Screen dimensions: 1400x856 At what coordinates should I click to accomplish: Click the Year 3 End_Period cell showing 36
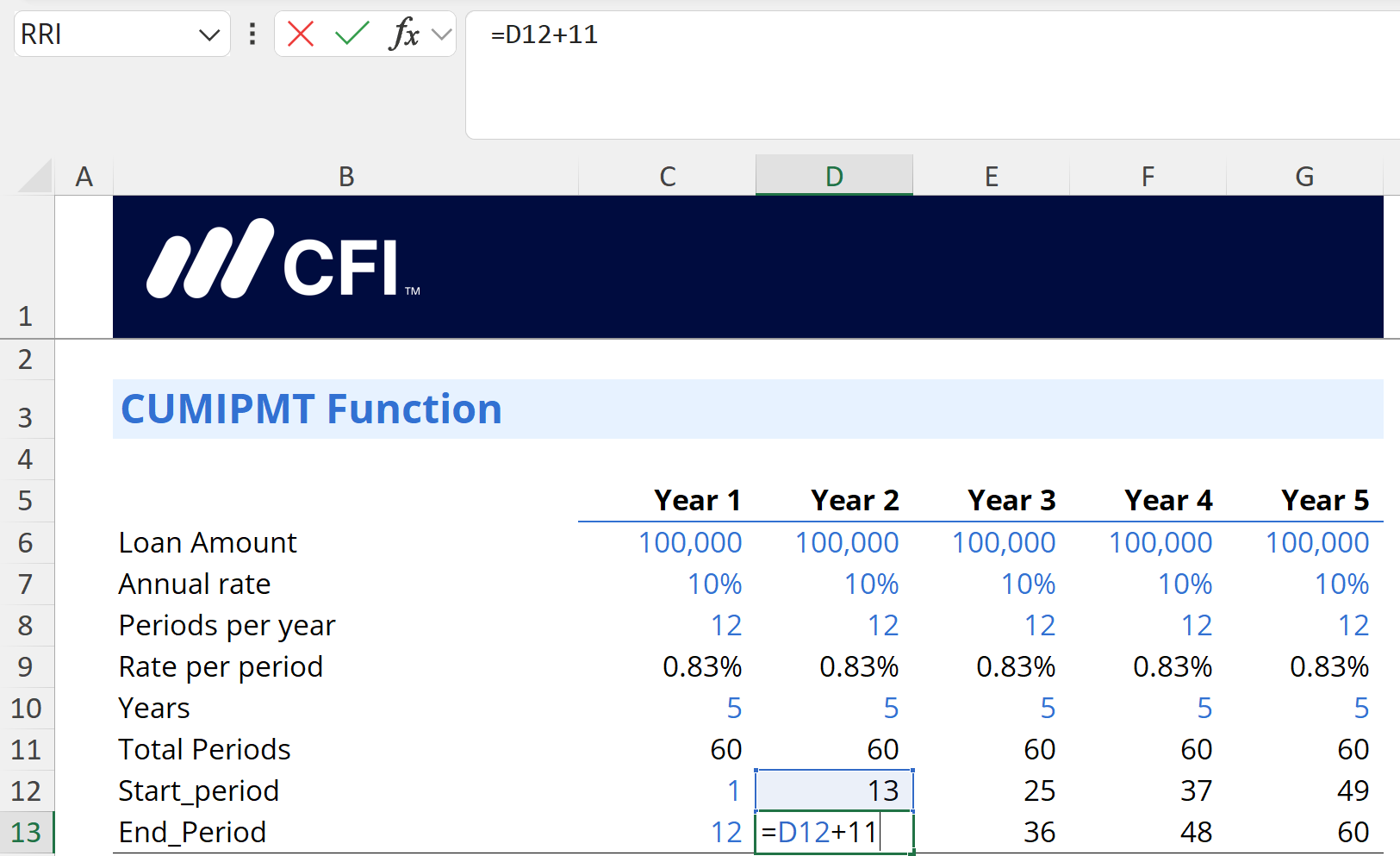991,832
